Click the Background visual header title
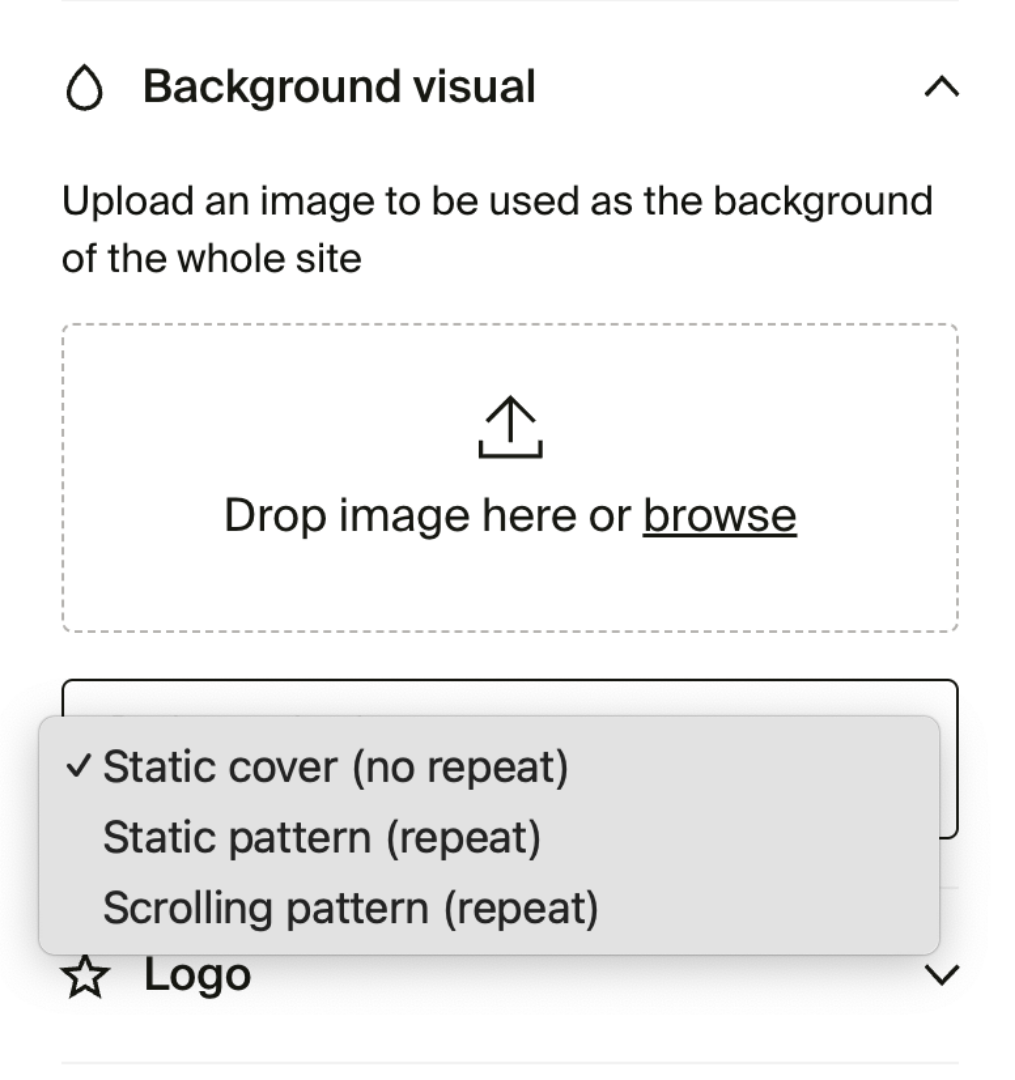The width and height of the screenshot is (1015, 1080). [340, 87]
